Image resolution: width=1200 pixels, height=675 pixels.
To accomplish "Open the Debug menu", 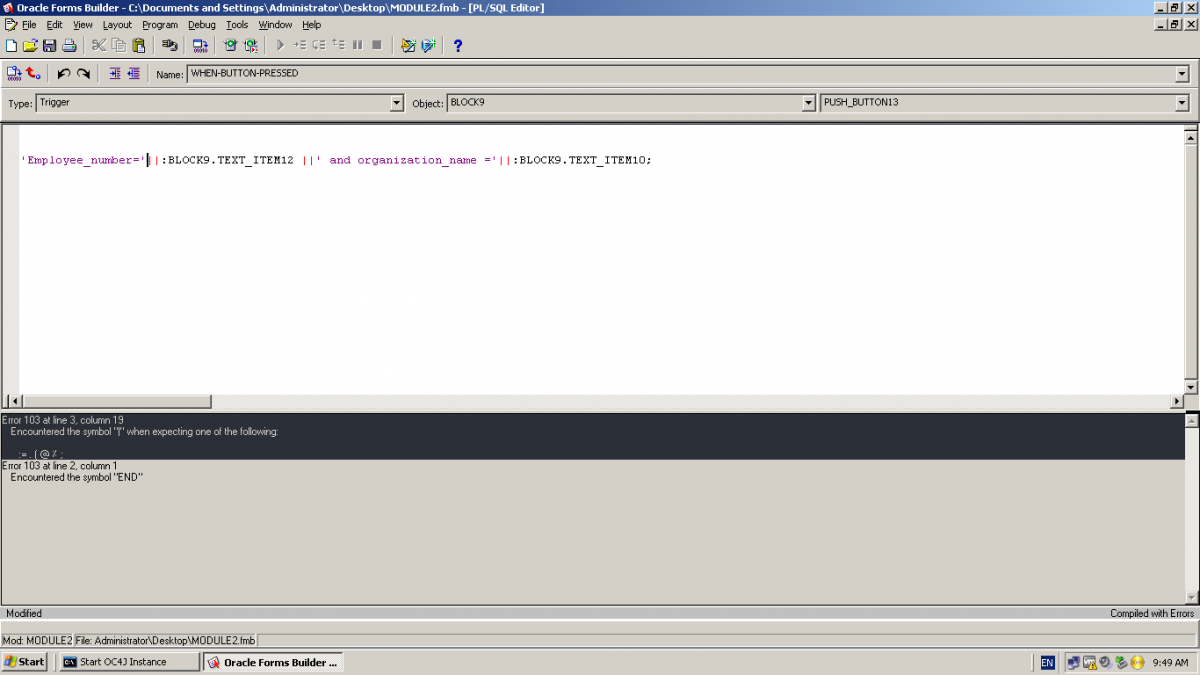I will (201, 25).
